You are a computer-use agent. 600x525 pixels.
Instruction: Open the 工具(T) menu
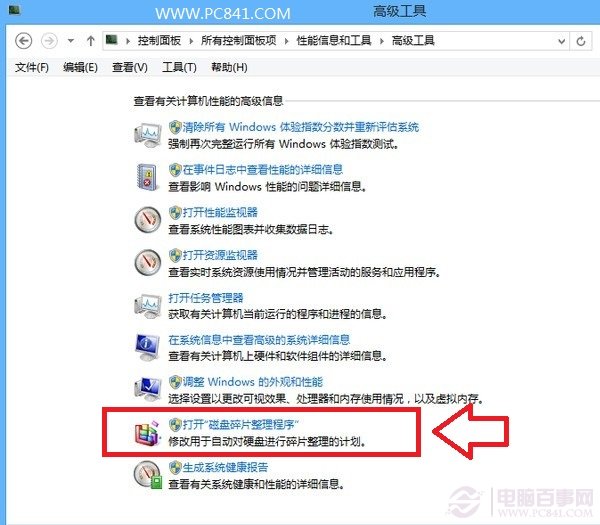point(179,68)
